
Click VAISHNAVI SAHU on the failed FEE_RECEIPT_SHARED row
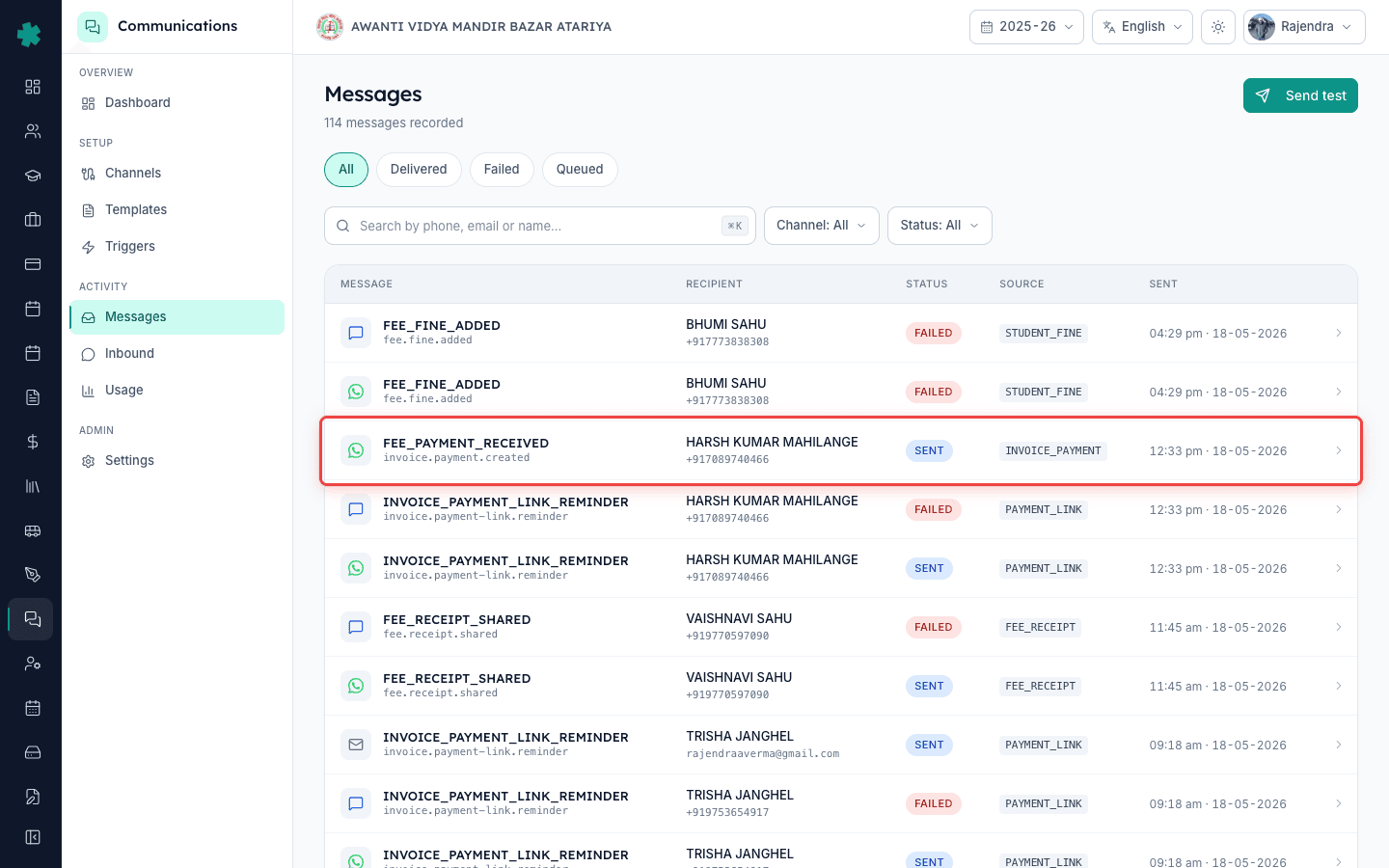739,618
